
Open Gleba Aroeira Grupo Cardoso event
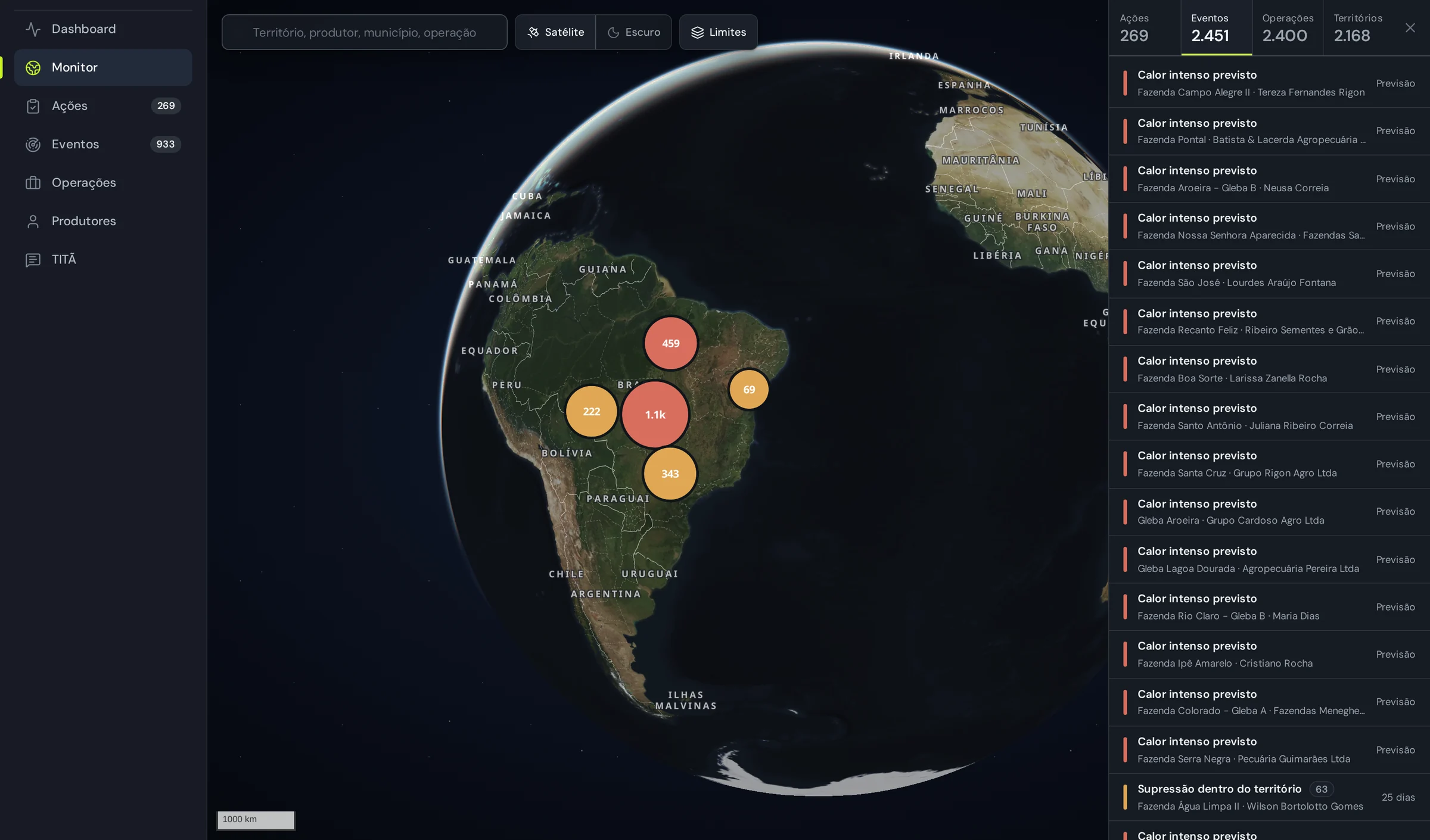1269,512
